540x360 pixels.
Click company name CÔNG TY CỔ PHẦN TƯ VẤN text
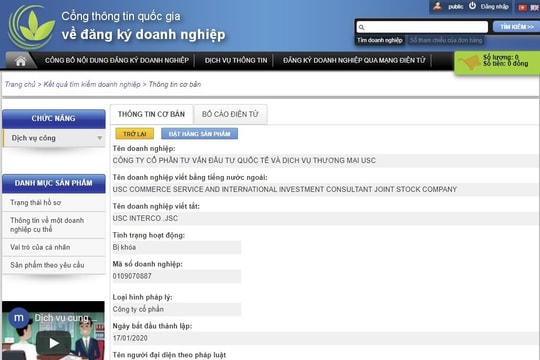244,161
